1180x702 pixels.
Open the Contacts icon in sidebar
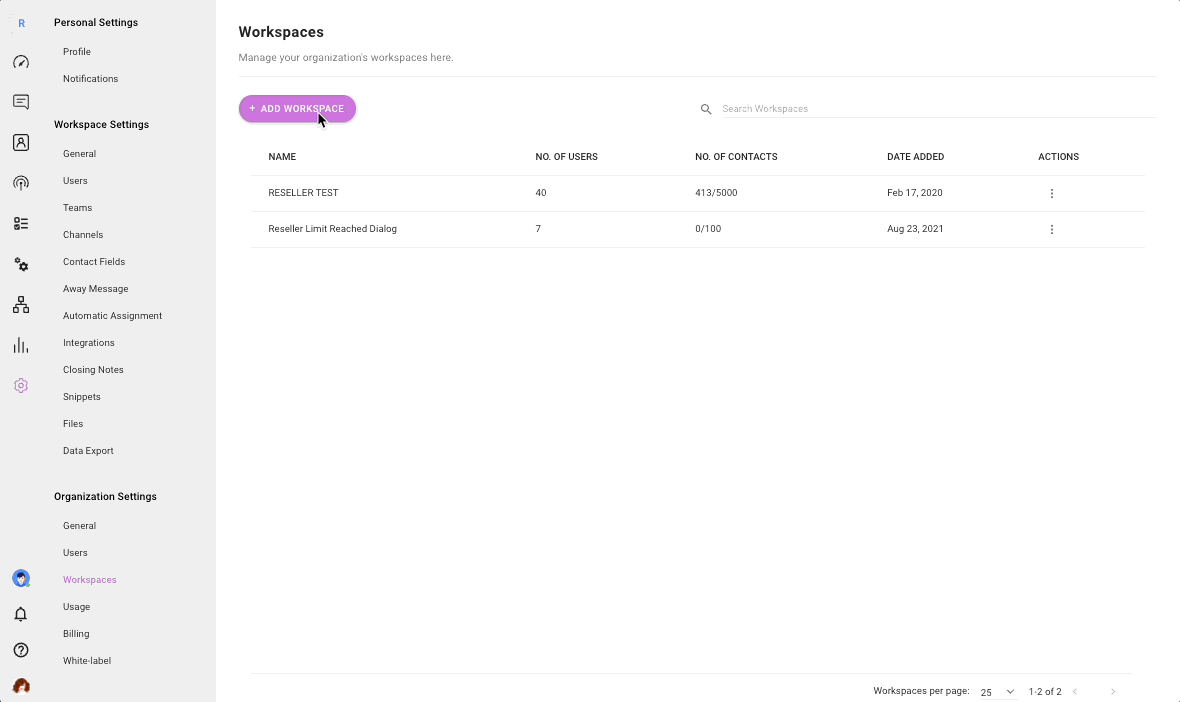(x=21, y=143)
